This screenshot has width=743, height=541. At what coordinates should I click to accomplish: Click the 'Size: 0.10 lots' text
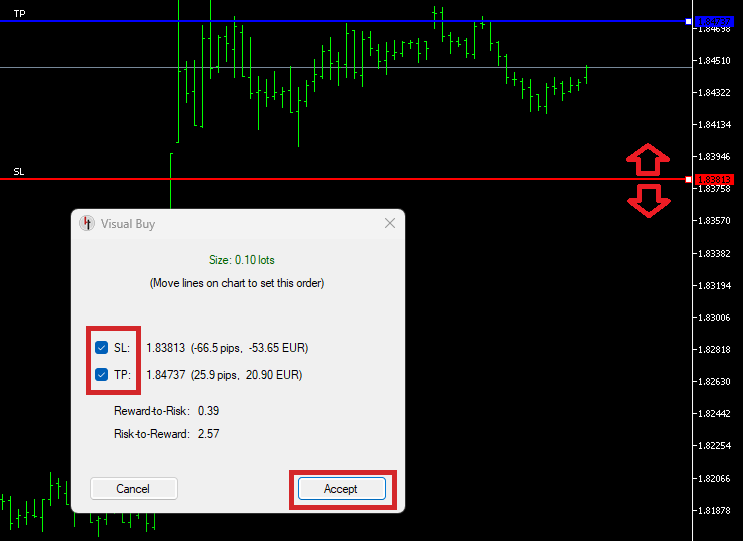[x=242, y=260]
